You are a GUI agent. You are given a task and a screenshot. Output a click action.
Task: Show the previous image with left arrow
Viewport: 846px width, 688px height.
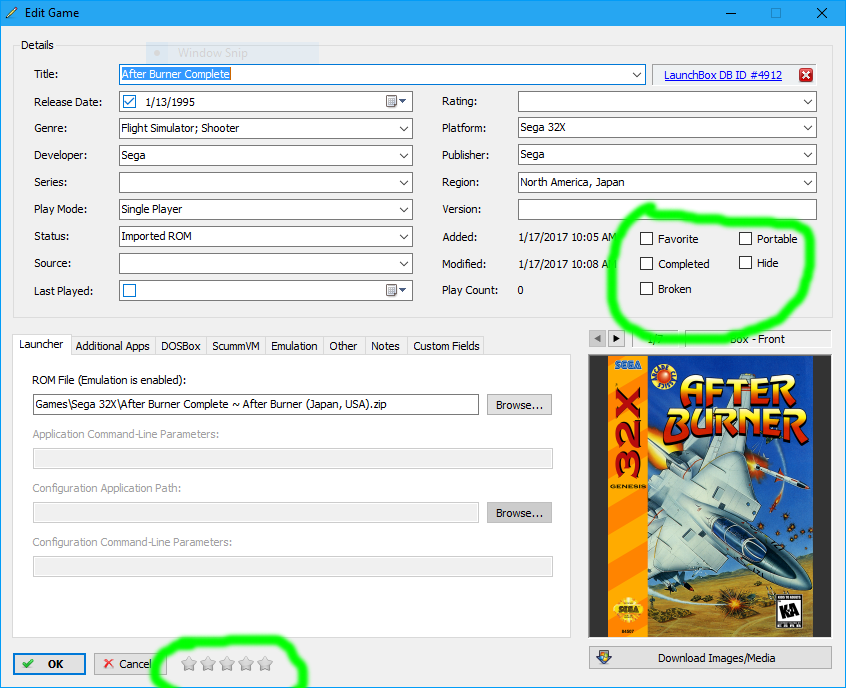(597, 339)
